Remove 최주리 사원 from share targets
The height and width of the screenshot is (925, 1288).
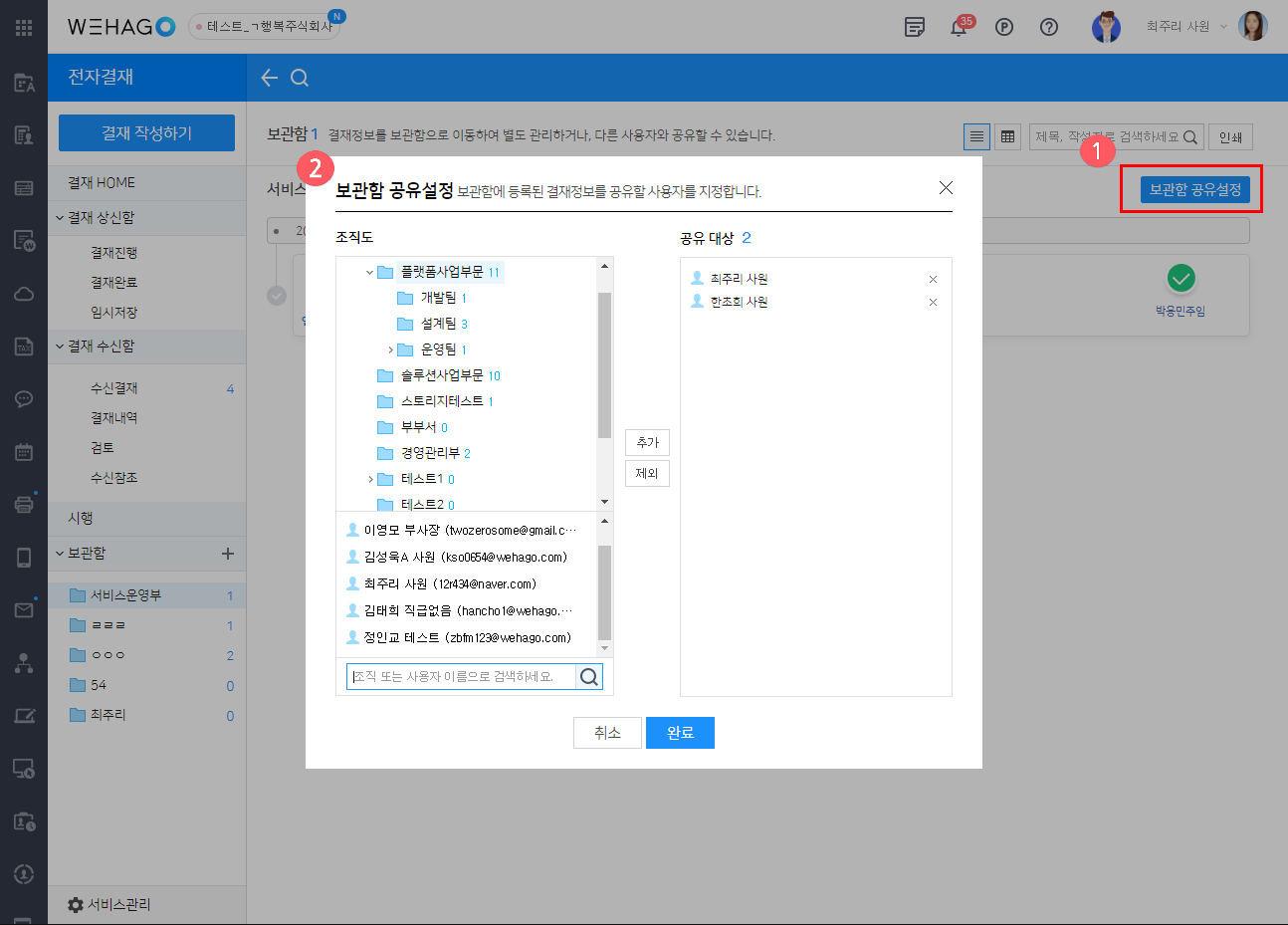(933, 280)
